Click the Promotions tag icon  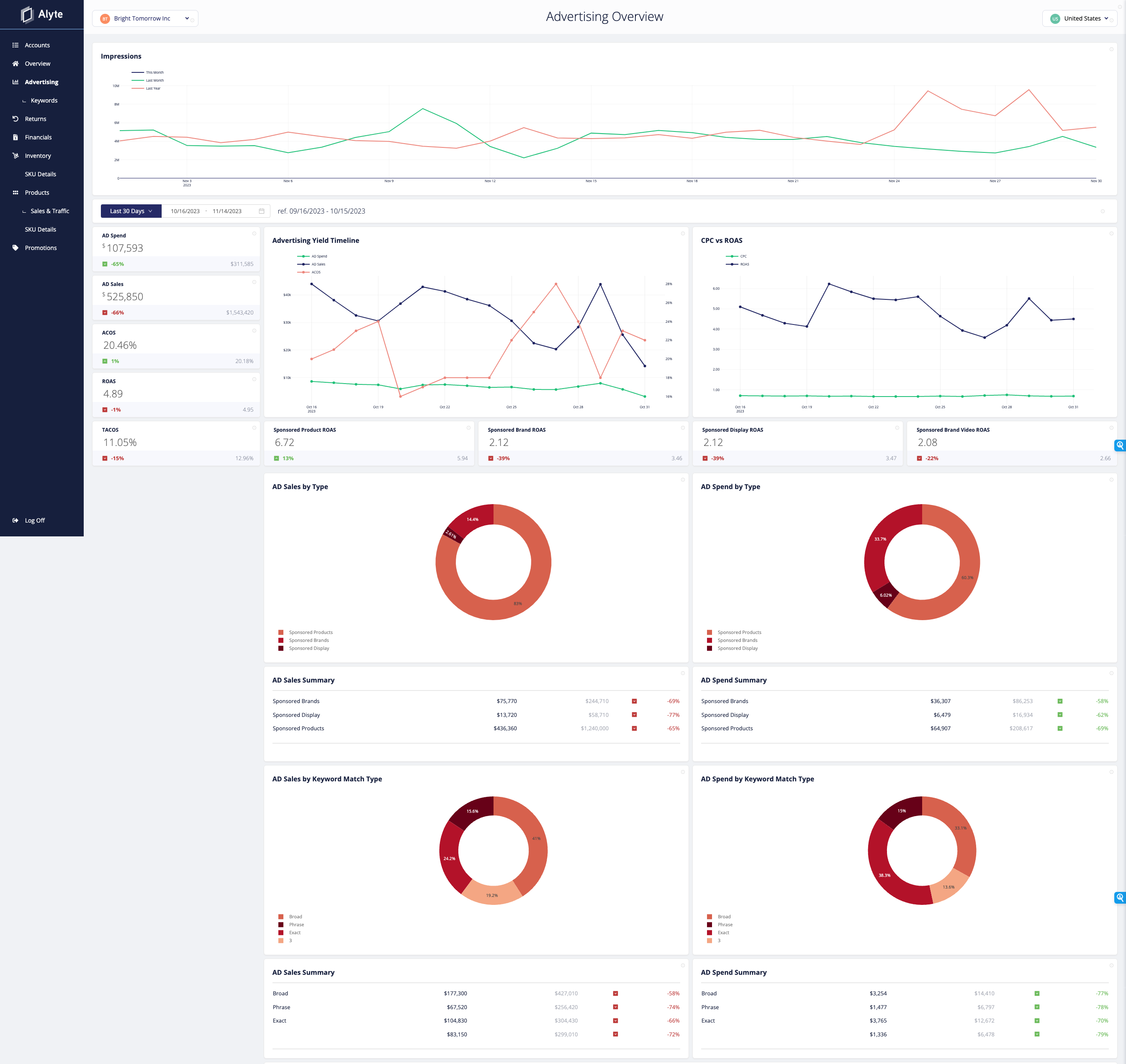(x=15, y=248)
